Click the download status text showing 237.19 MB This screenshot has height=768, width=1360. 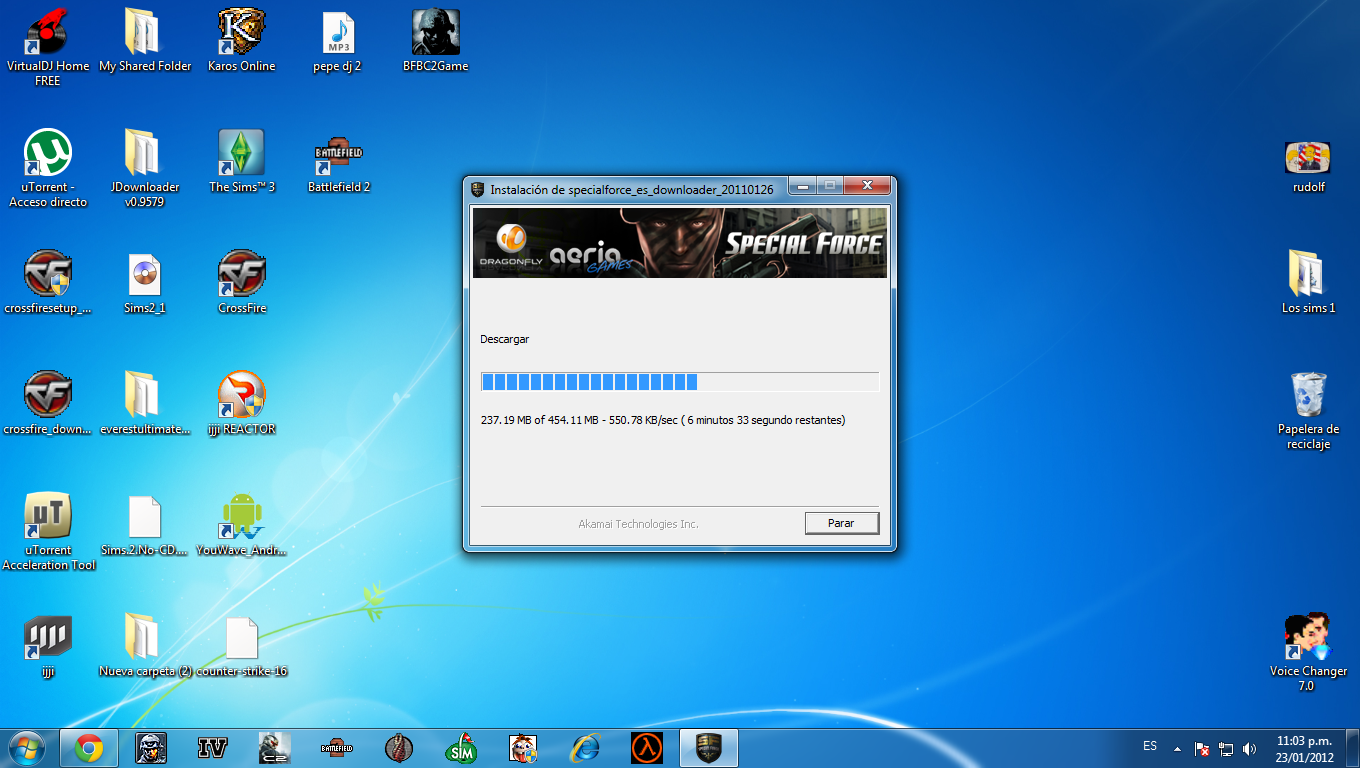pyautogui.click(x=663, y=420)
